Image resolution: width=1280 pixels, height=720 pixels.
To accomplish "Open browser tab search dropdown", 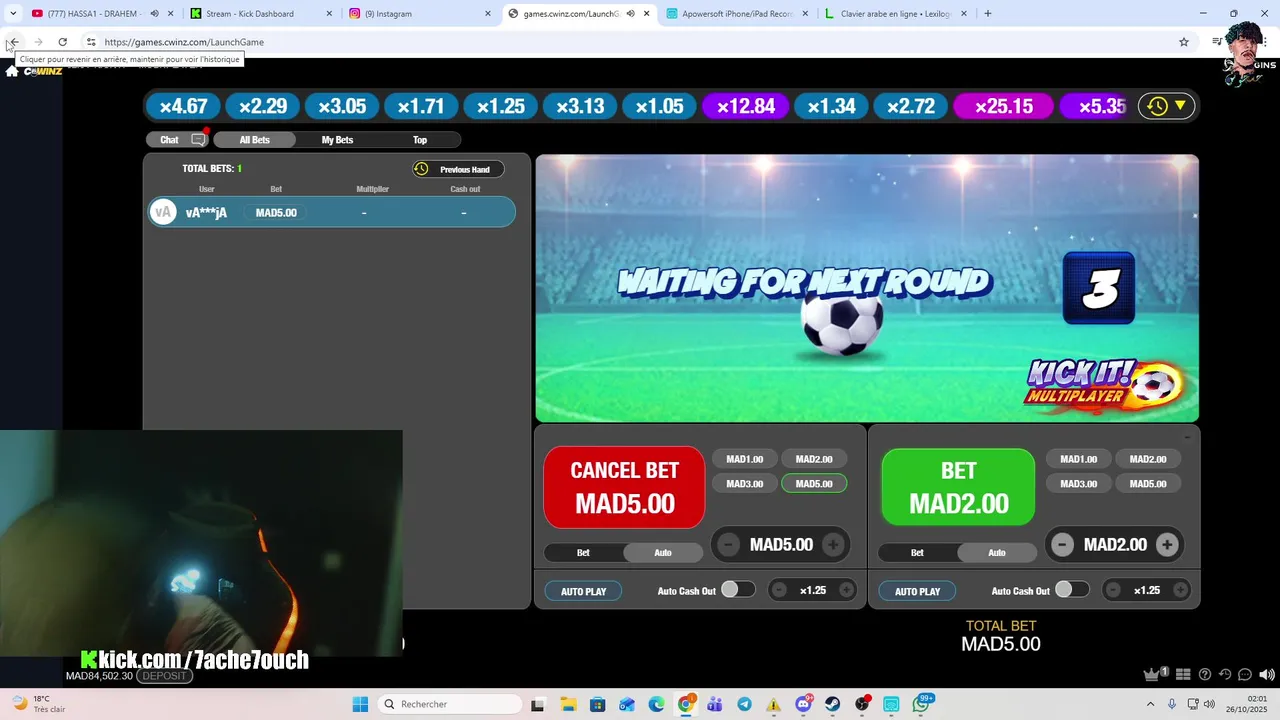I will (x=13, y=14).
